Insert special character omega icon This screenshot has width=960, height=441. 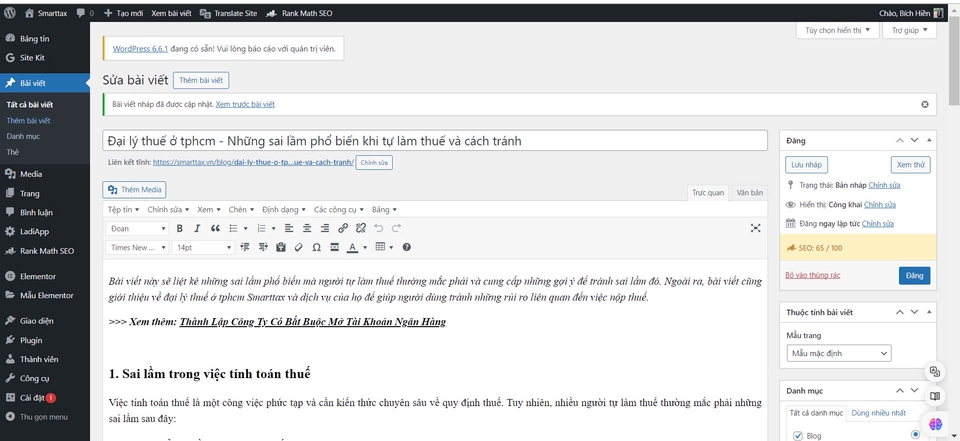[317, 247]
